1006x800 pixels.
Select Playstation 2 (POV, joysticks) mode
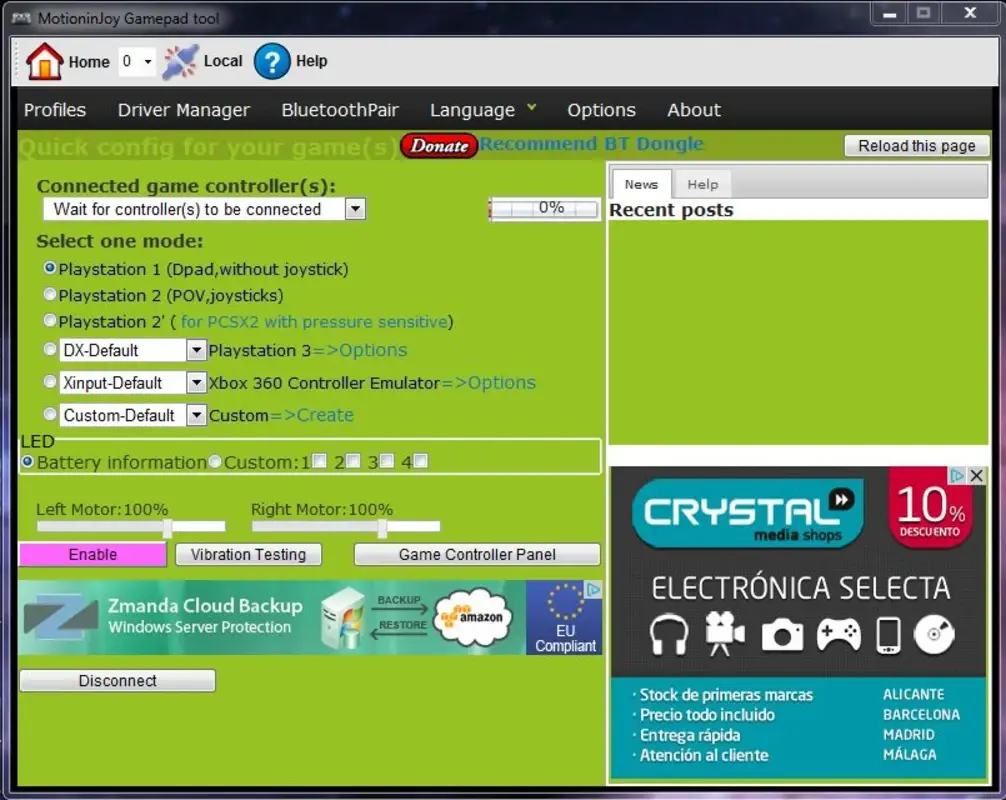coord(50,295)
